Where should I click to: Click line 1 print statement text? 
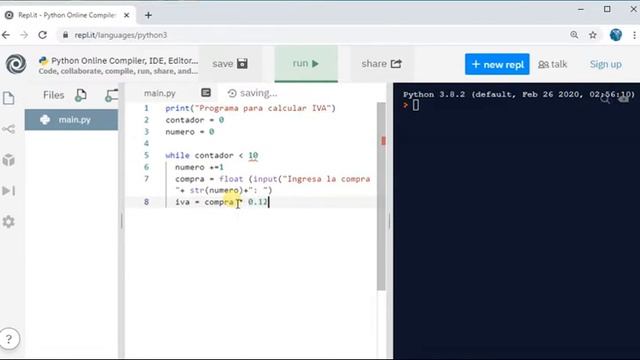point(250,108)
